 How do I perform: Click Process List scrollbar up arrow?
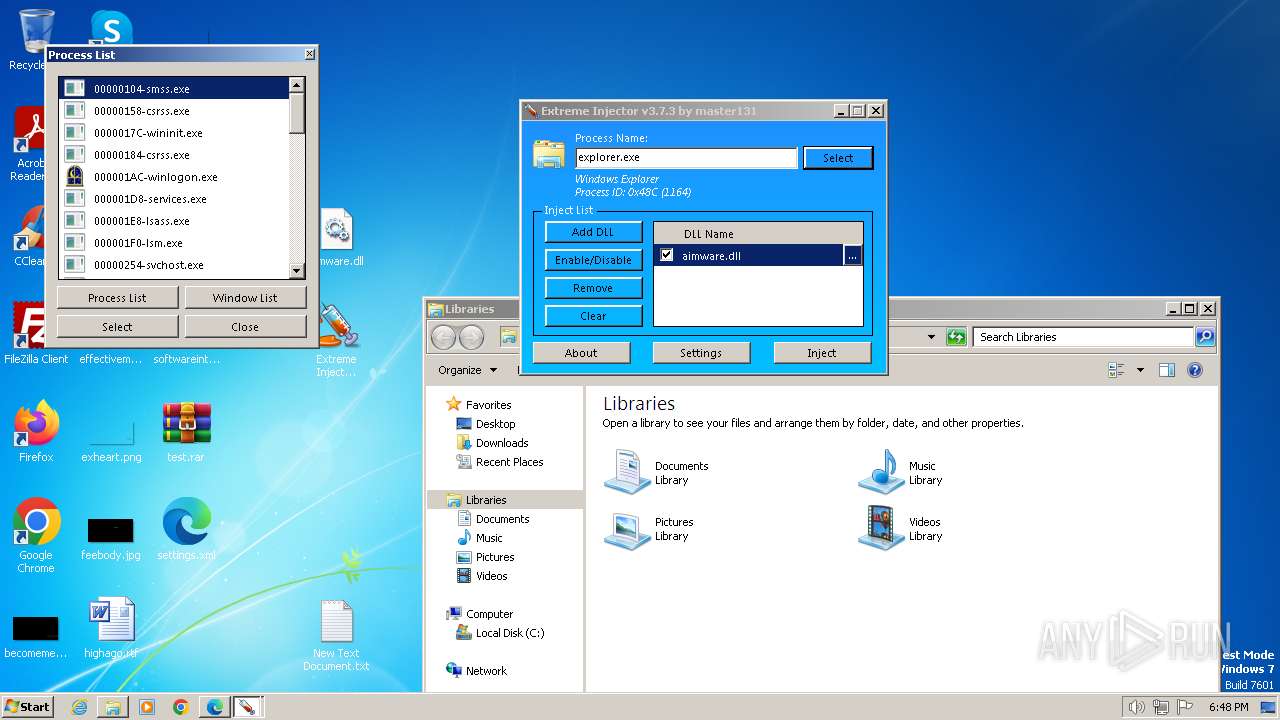tap(296, 86)
